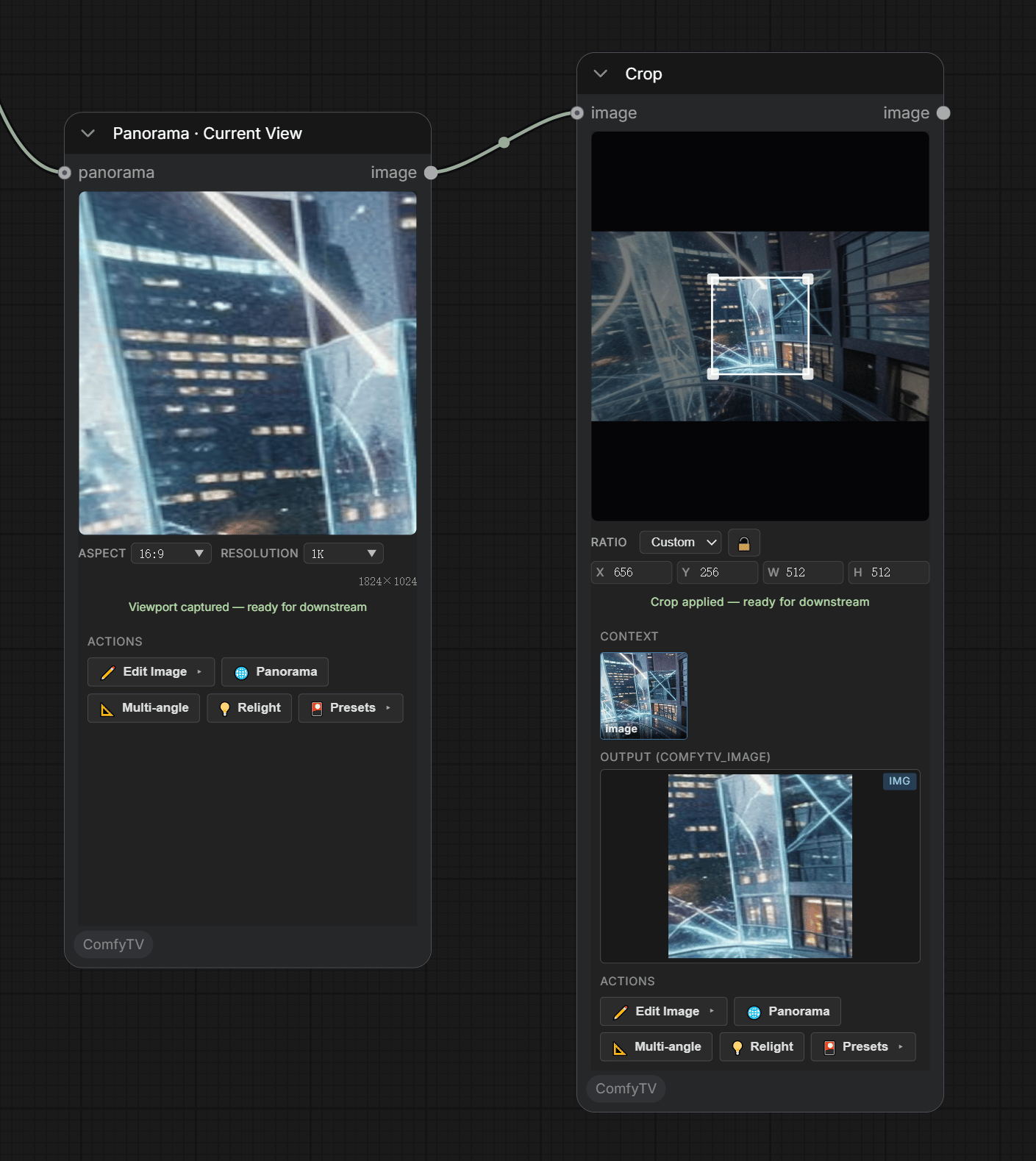Click the Panorama · Current View node title
This screenshot has height=1161, width=1036.
[x=207, y=134]
